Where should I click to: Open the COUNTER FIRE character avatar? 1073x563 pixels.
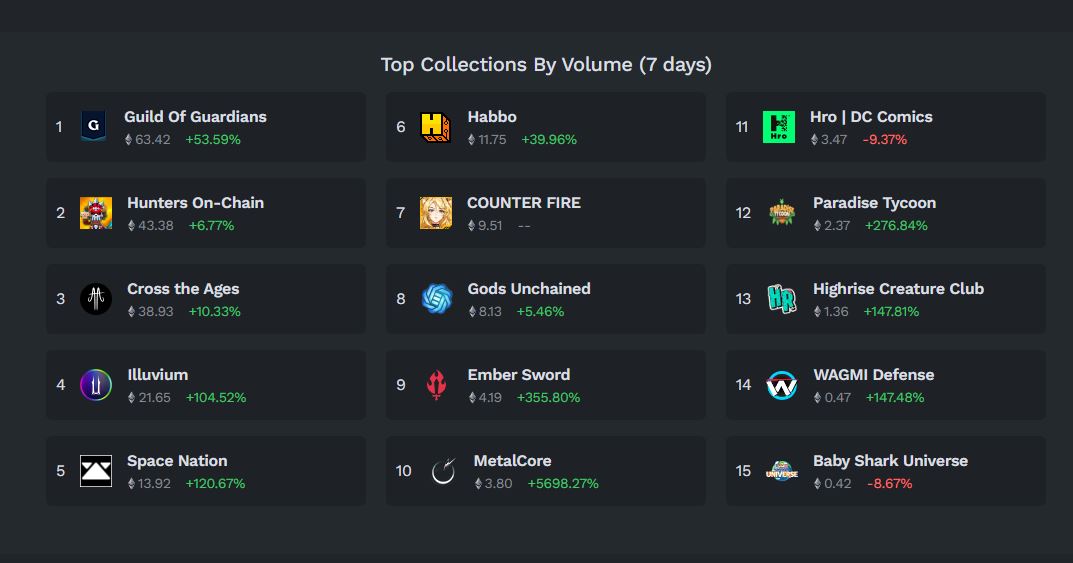436,213
